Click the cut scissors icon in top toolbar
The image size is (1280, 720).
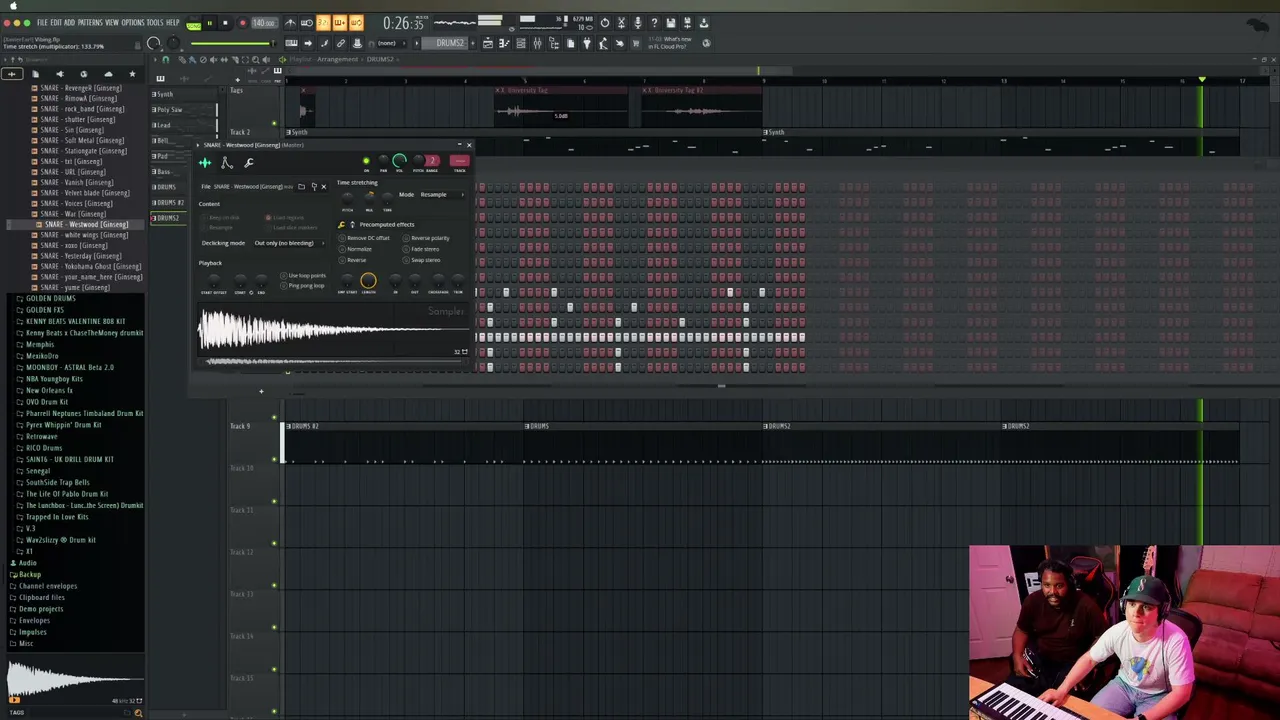coord(621,22)
